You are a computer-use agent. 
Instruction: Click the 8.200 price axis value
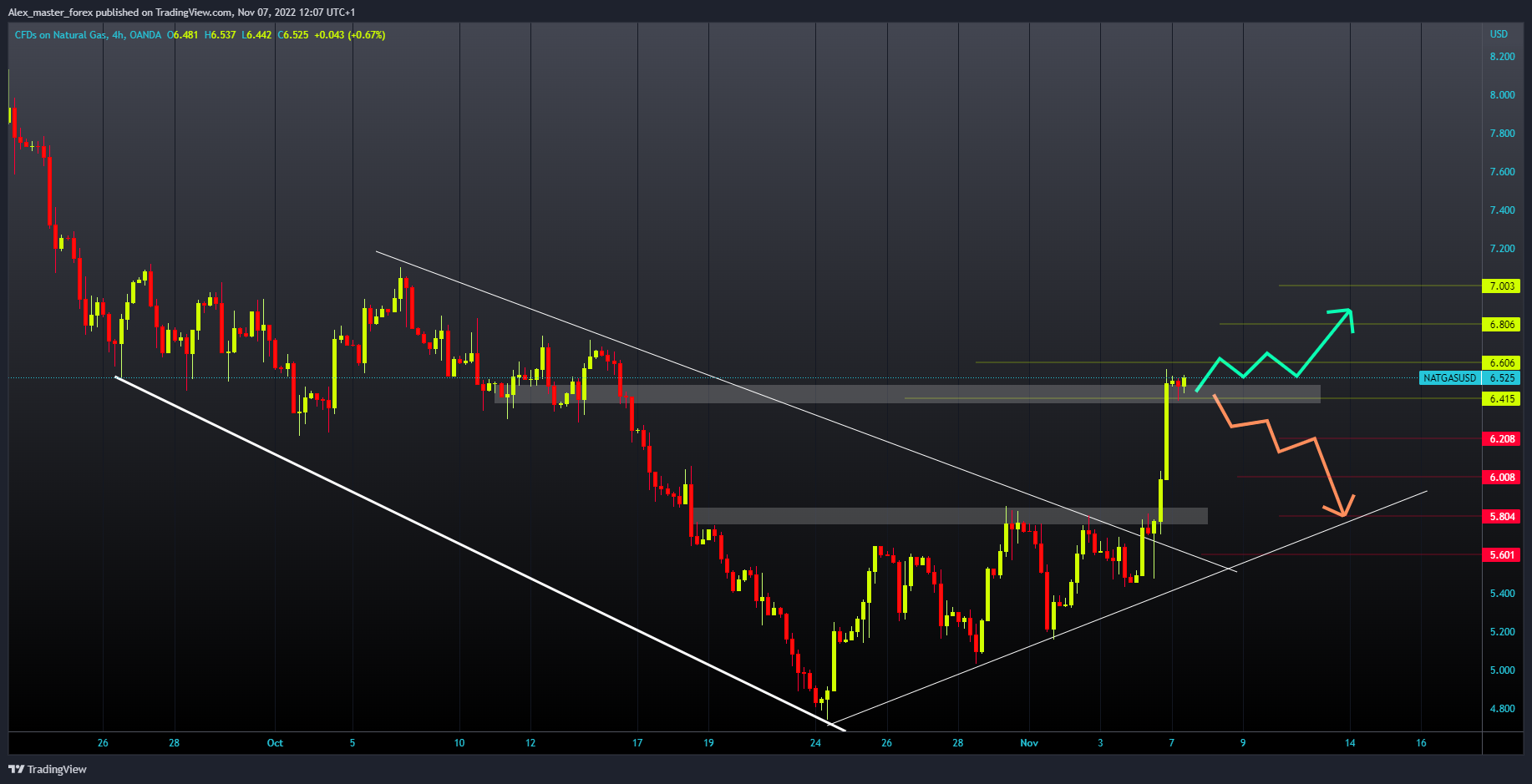pyautogui.click(x=1502, y=57)
